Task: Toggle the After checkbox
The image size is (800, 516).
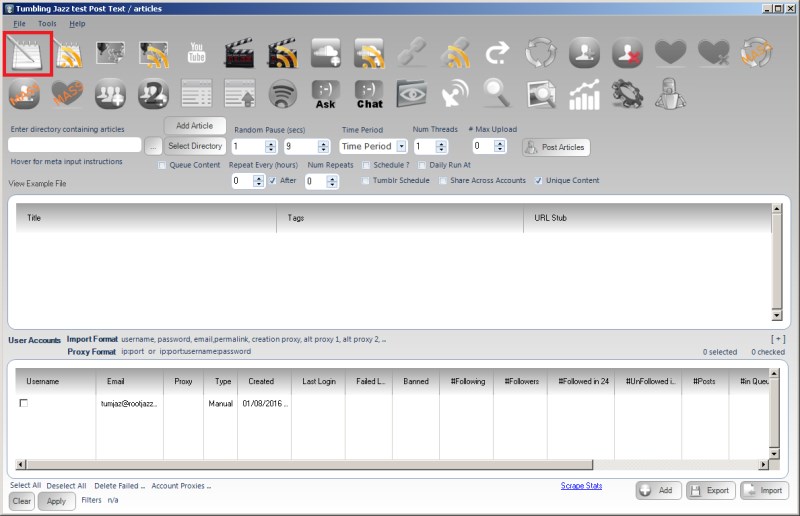Action: 273,181
